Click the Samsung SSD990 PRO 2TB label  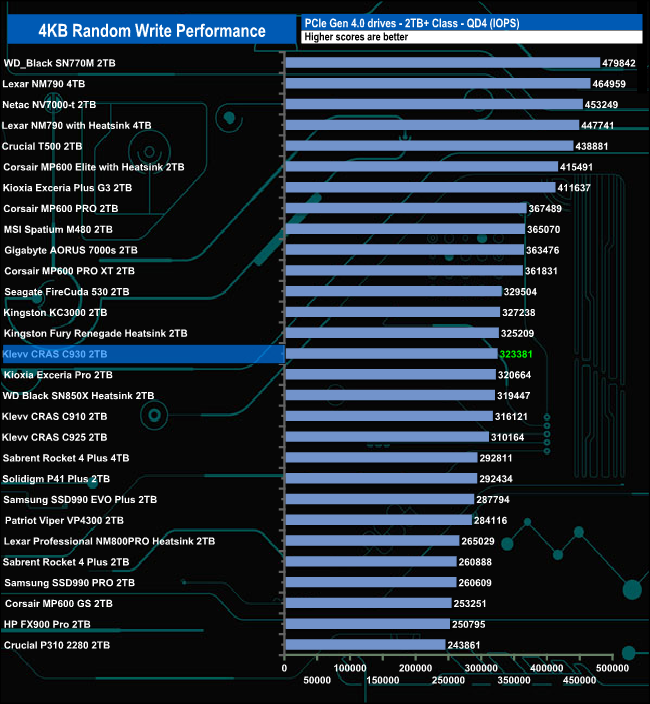click(x=70, y=583)
